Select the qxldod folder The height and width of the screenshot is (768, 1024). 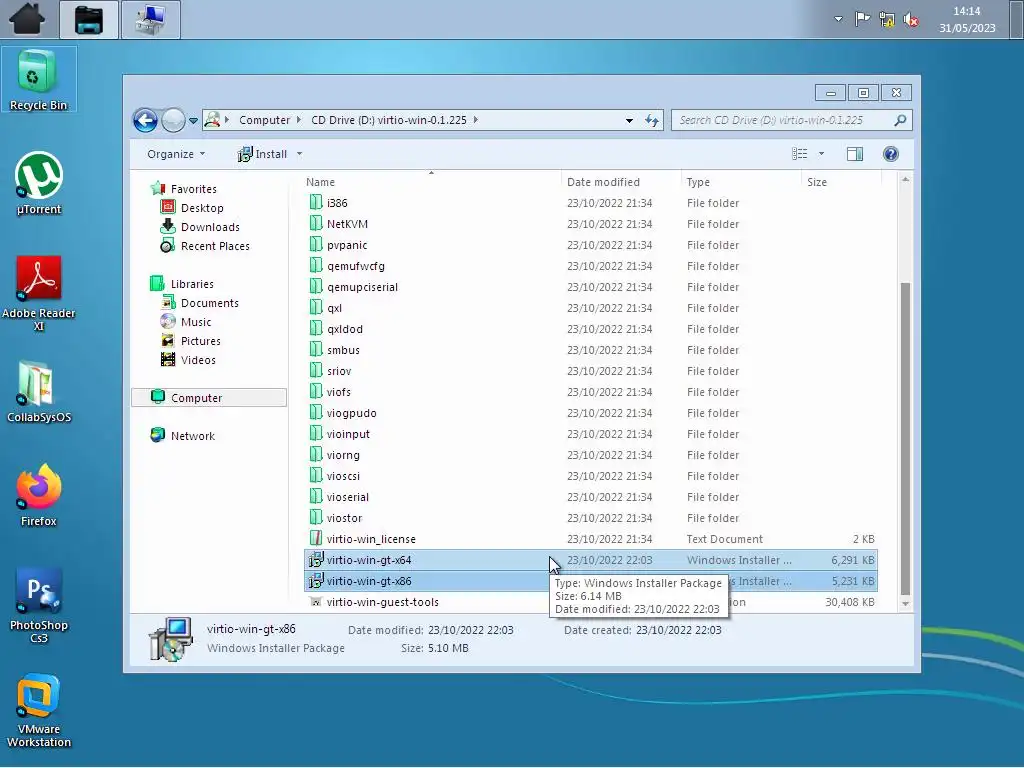tap(591, 329)
